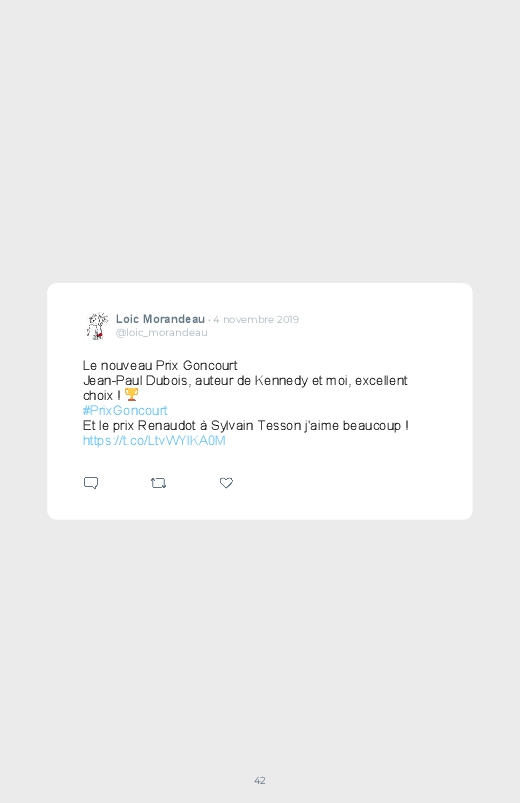The height and width of the screenshot is (803, 520).
Task: Visit the @loic_morandeau handle
Action: 161,332
